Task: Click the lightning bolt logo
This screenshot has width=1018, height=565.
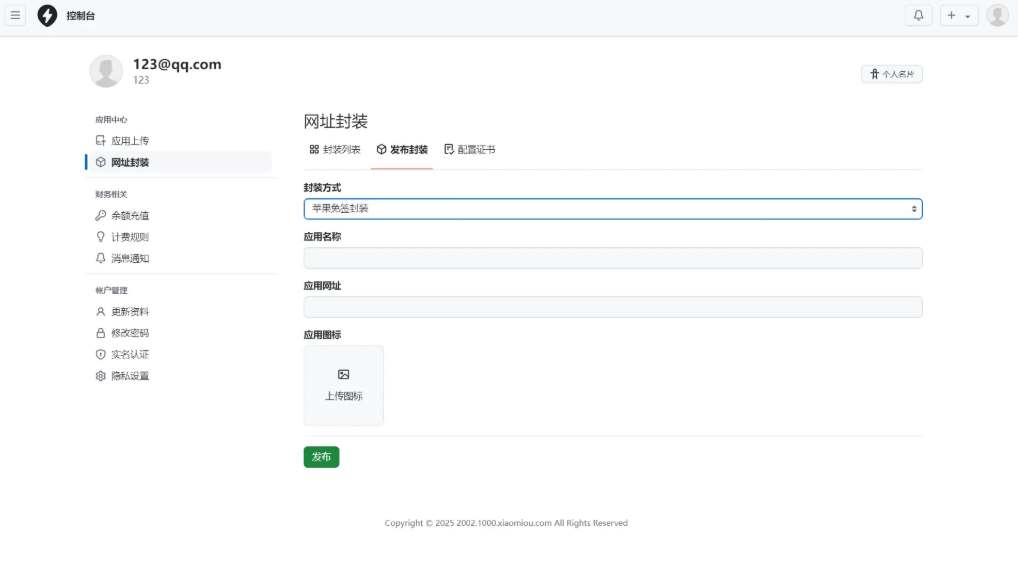Action: tap(47, 16)
